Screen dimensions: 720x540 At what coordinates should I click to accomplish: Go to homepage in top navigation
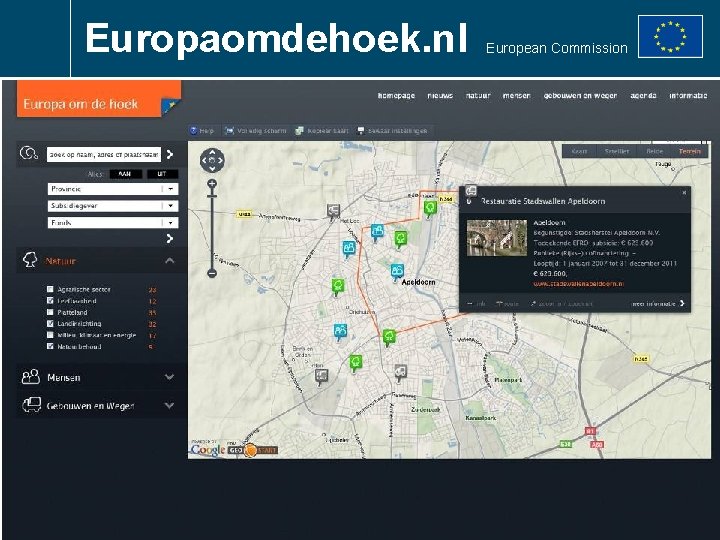(x=396, y=96)
